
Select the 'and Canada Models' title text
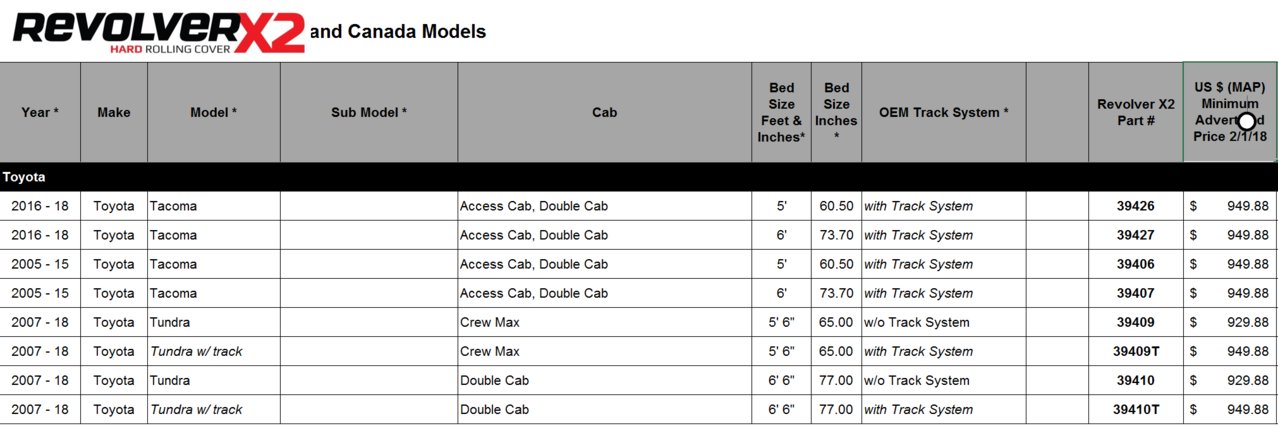pos(398,31)
